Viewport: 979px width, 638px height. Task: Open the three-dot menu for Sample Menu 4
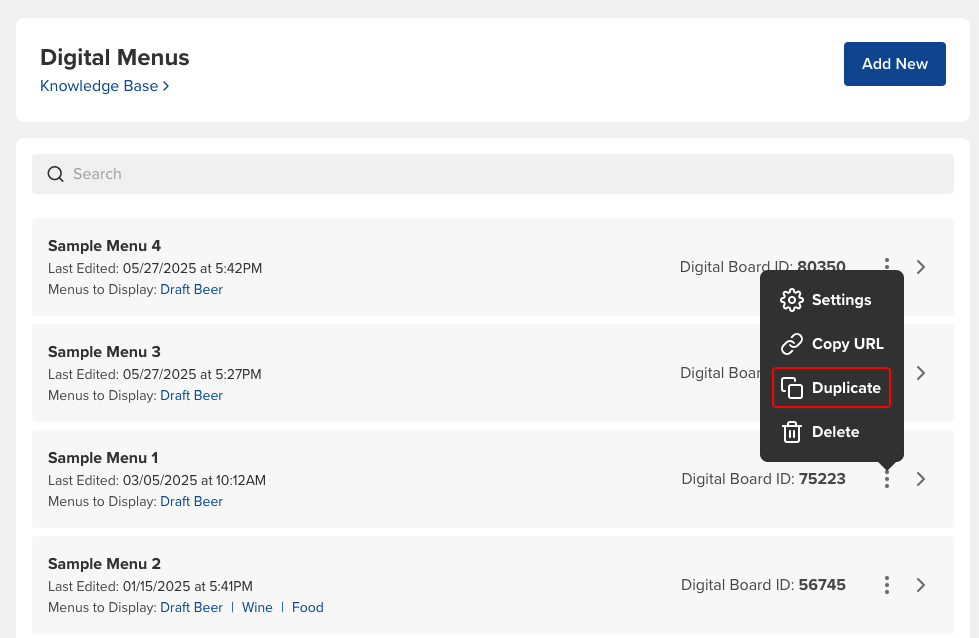(x=887, y=267)
